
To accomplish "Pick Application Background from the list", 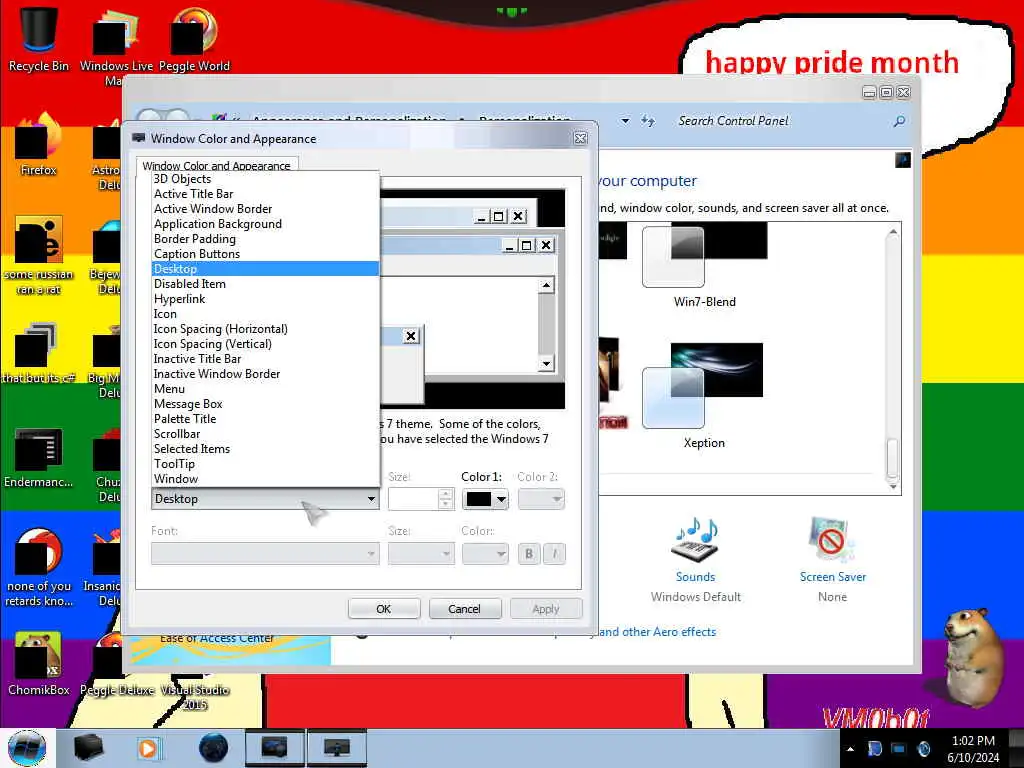I will coord(265,224).
